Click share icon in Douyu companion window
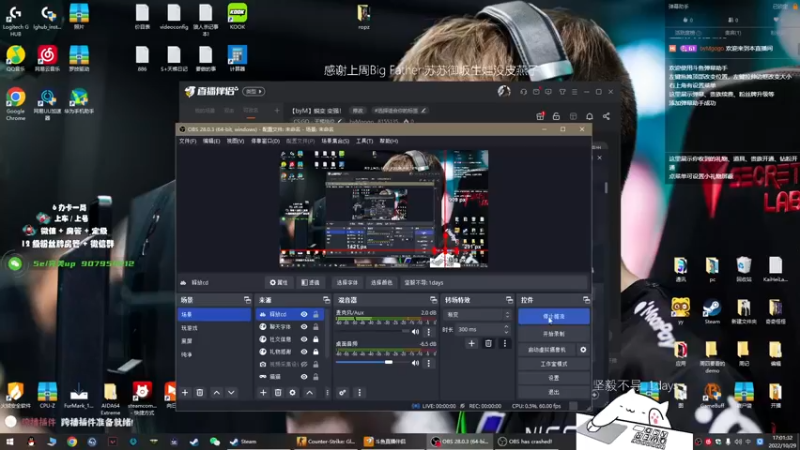The width and height of the screenshot is (800, 450). click(606, 116)
